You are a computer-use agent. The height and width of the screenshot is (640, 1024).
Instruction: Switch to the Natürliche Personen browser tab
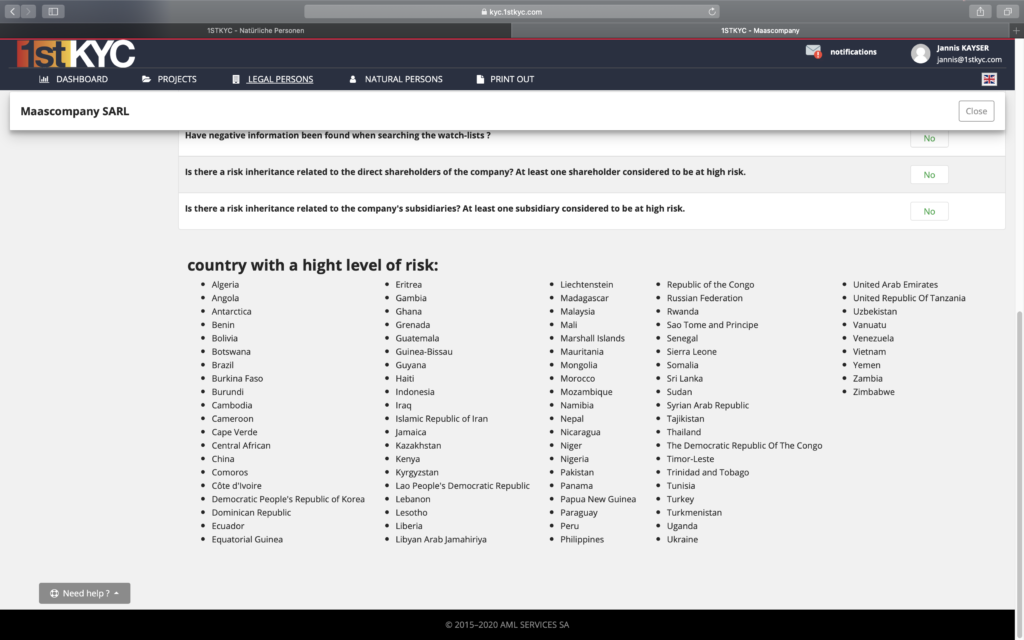click(255, 30)
